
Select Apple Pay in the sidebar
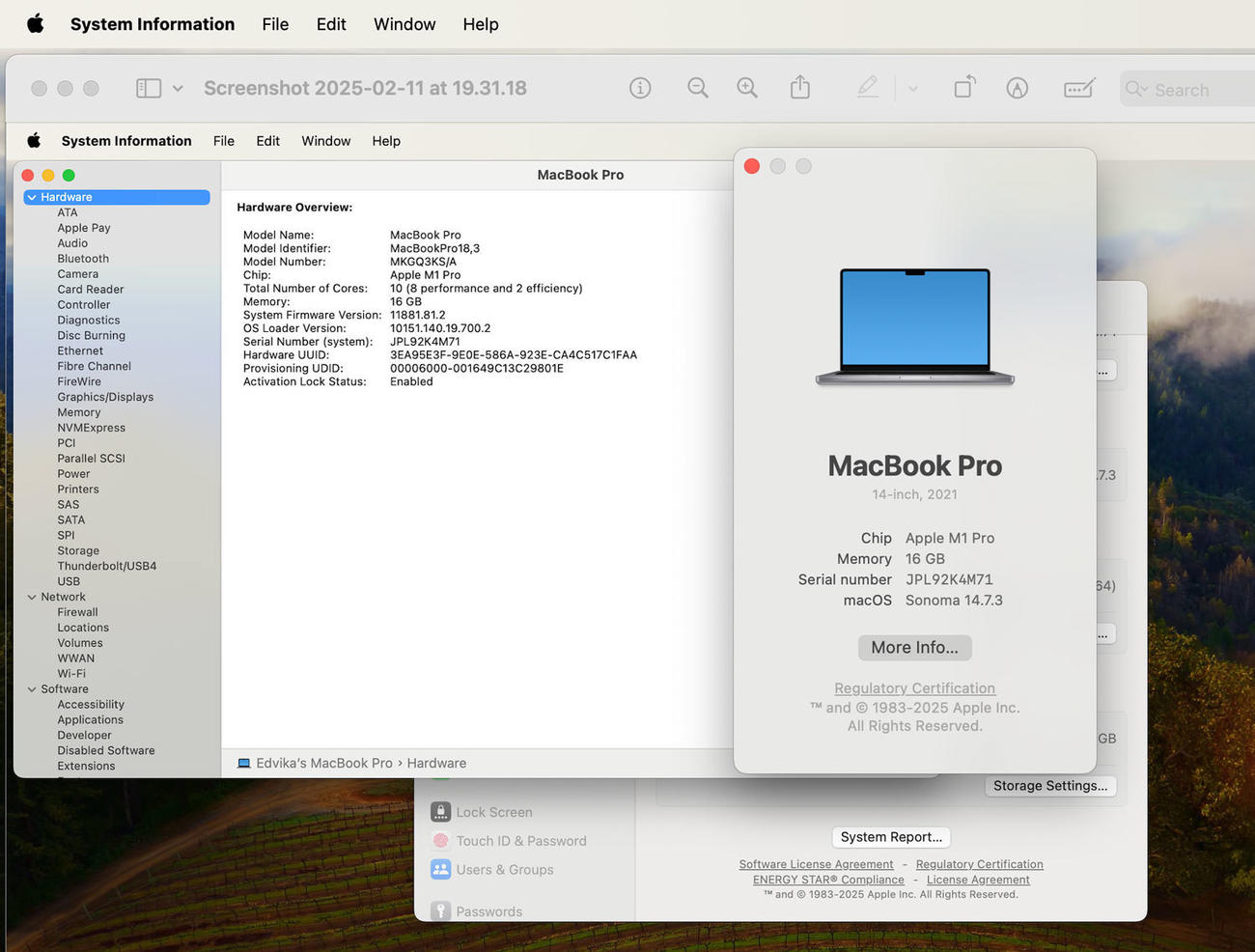click(x=84, y=228)
